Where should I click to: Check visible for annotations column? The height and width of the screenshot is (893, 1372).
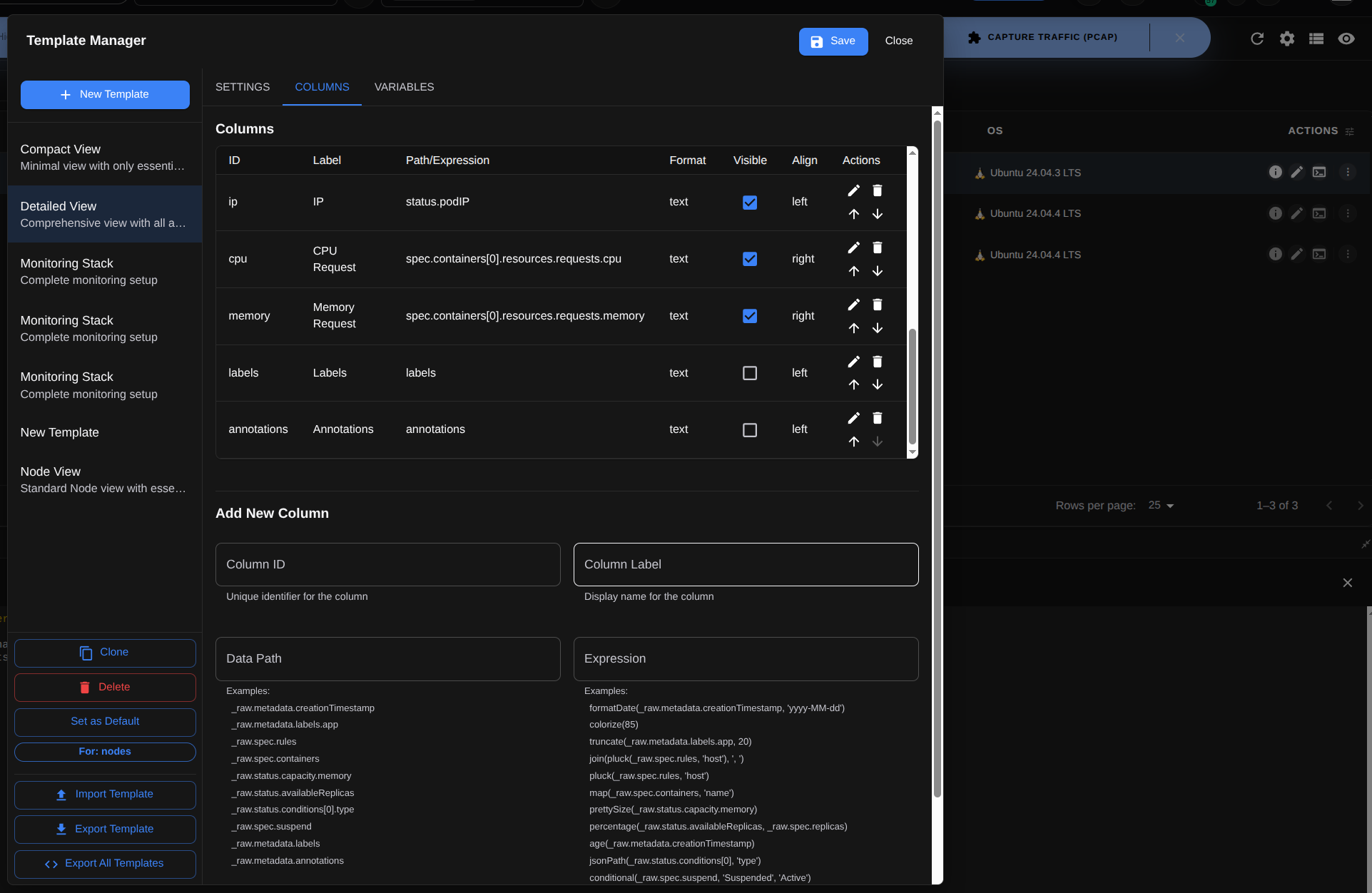[750, 430]
